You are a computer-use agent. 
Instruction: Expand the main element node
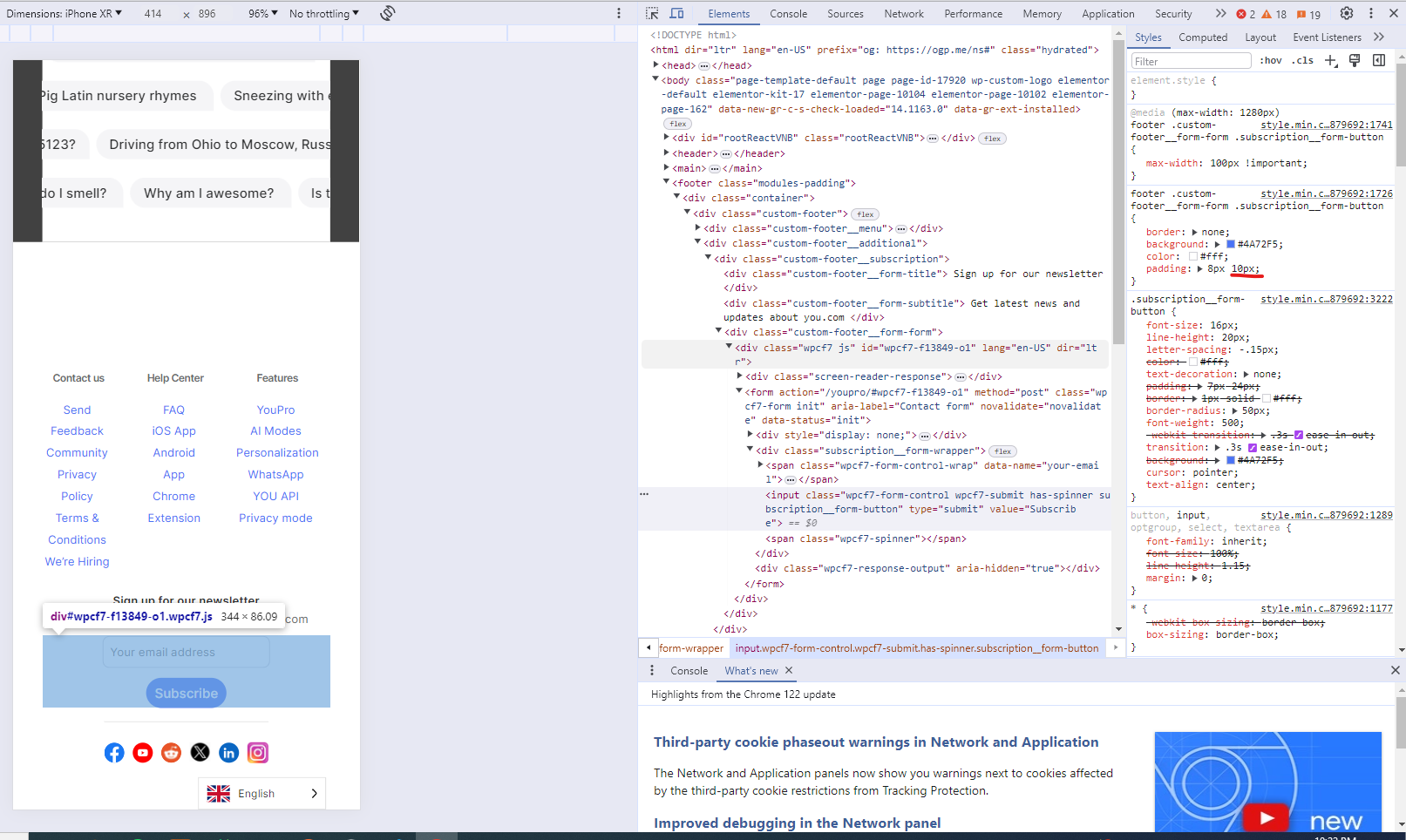click(667, 168)
